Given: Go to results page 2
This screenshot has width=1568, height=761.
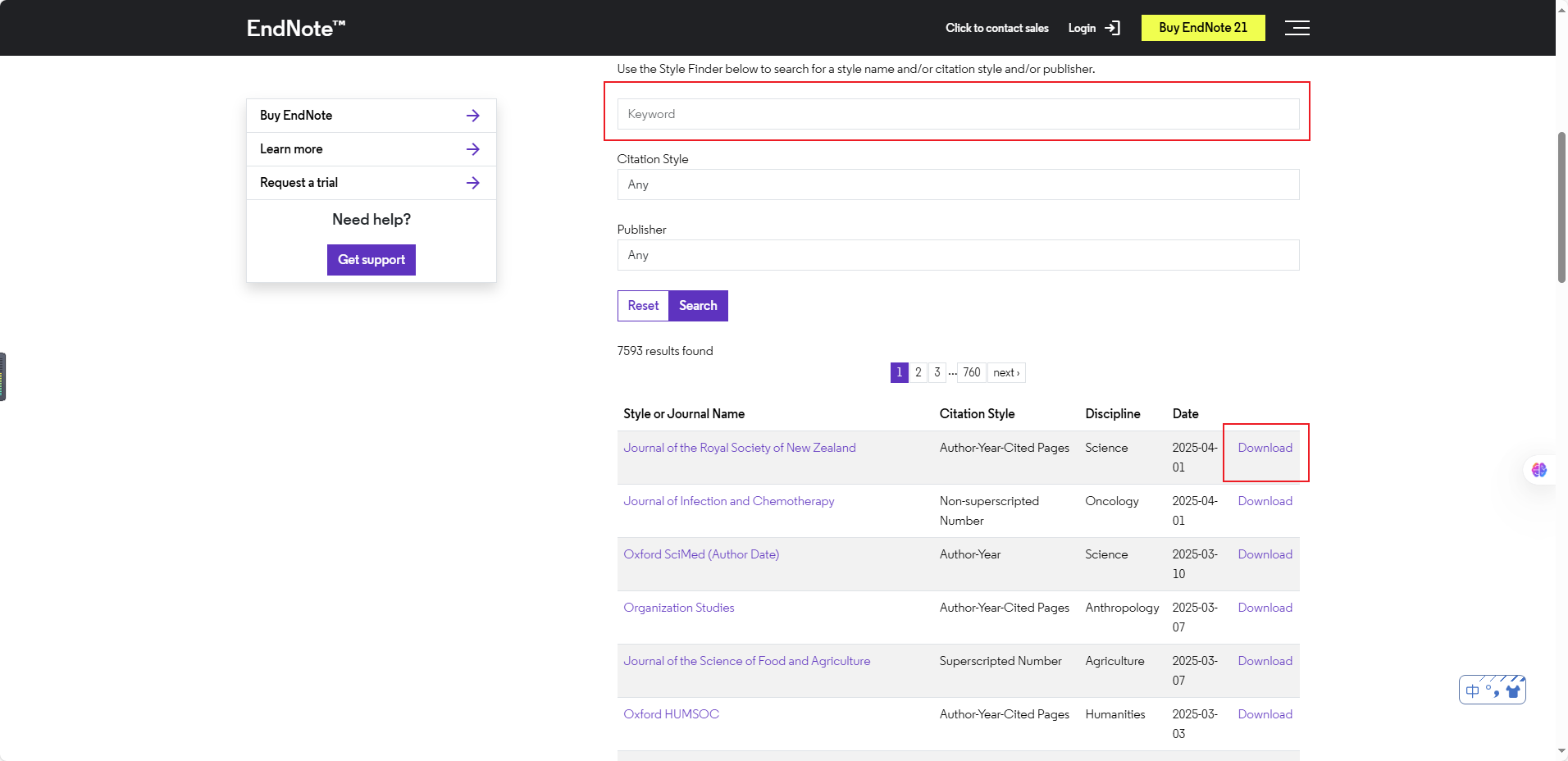Looking at the screenshot, I should pyautogui.click(x=918, y=372).
